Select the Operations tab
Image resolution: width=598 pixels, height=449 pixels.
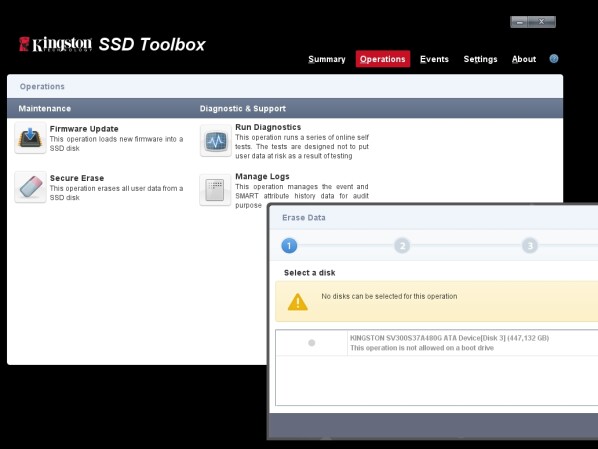click(383, 59)
